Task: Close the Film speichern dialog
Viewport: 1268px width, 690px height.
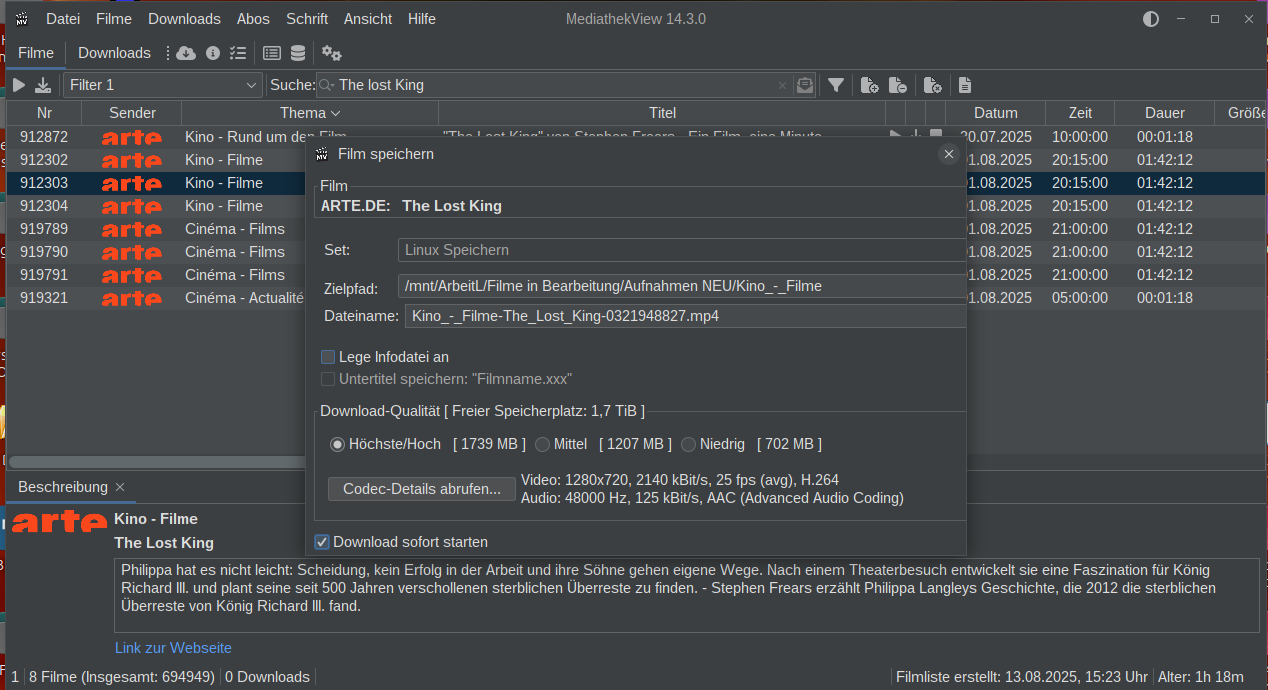Action: click(949, 154)
